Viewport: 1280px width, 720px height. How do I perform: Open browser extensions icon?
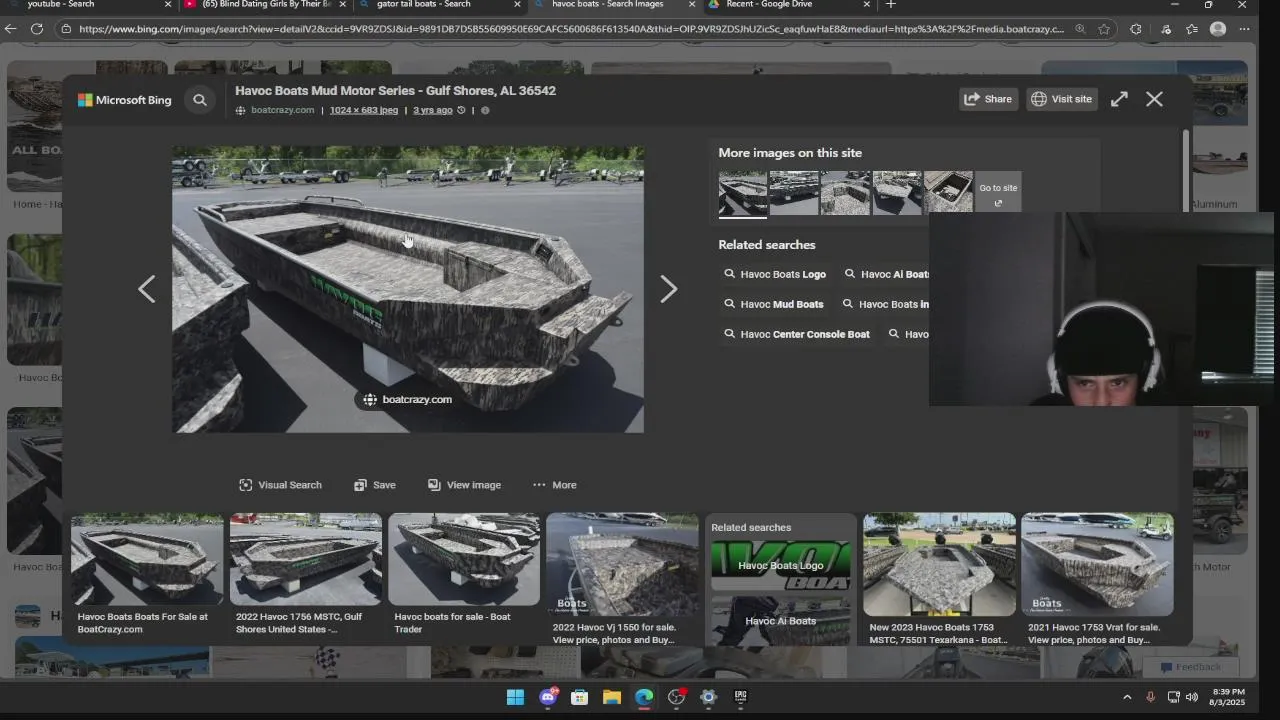pyautogui.click(x=1135, y=29)
